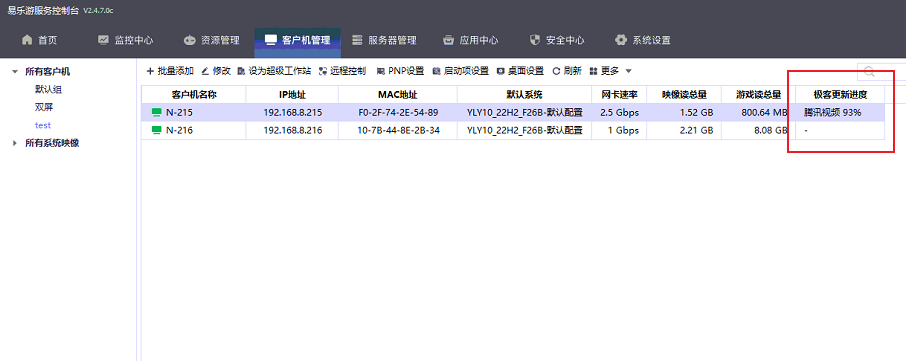Sort by 网卡速率 column header
906x361 pixels.
coord(619,95)
